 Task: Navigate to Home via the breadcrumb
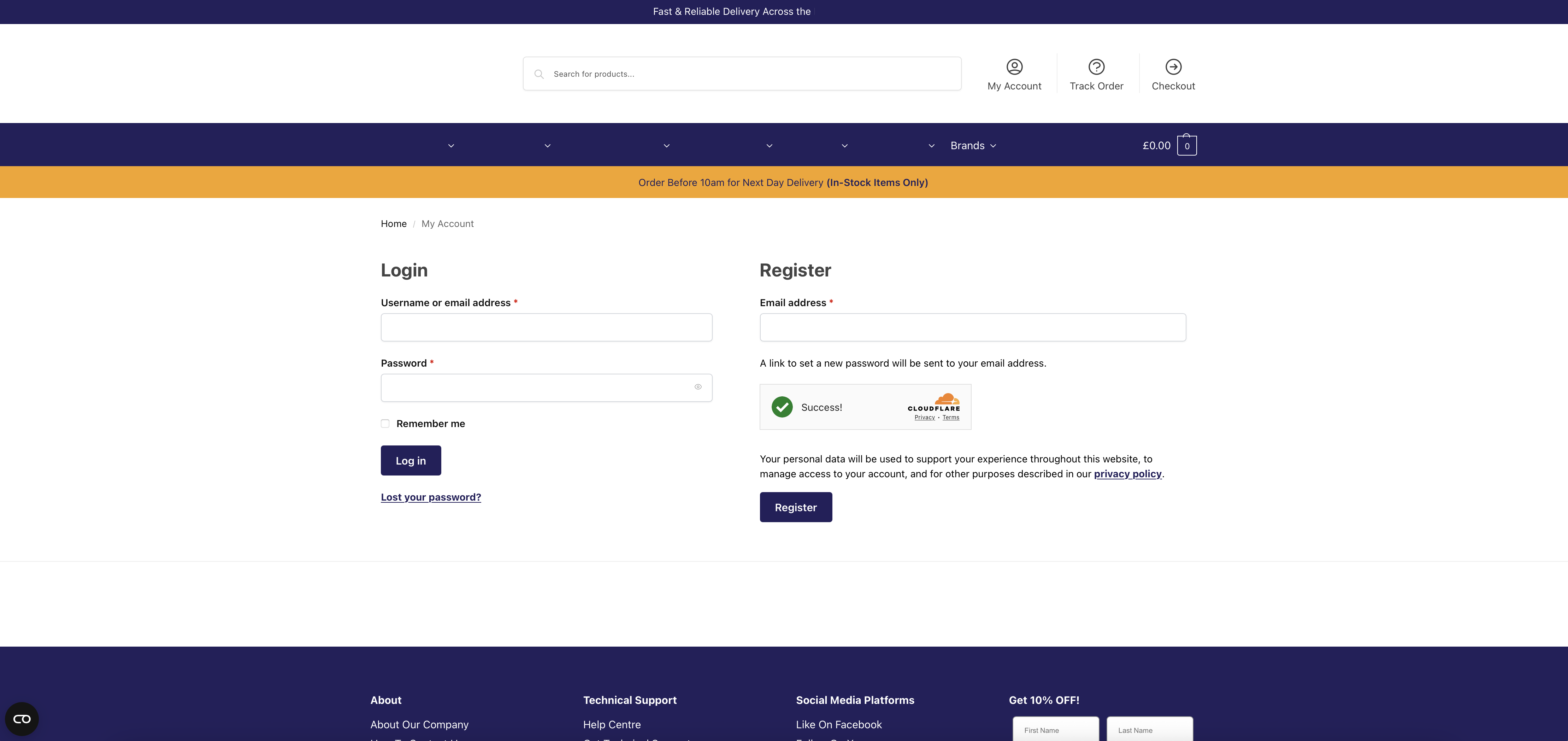(x=393, y=223)
